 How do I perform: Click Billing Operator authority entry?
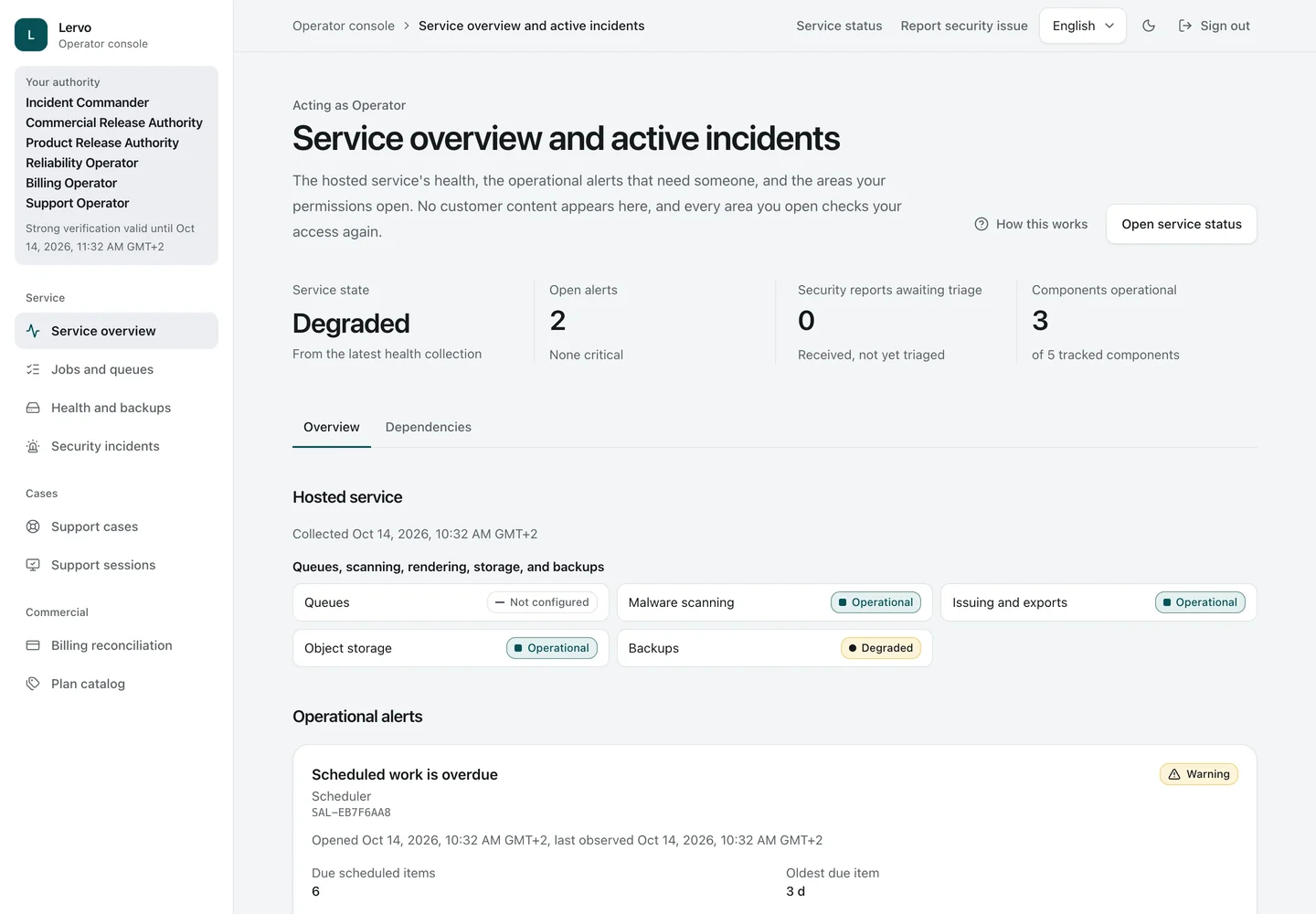click(71, 183)
